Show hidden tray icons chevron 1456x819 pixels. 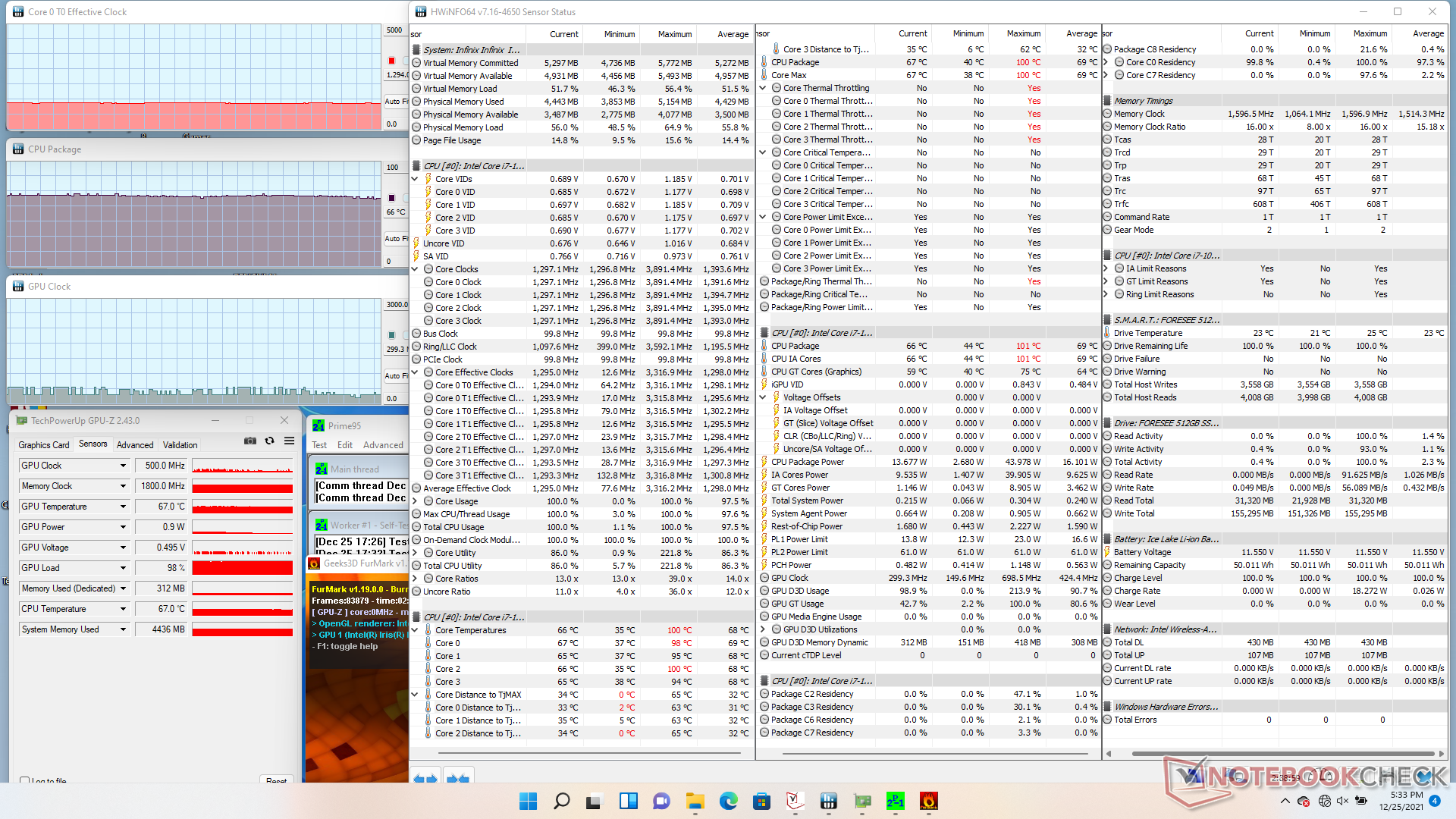[1285, 801]
